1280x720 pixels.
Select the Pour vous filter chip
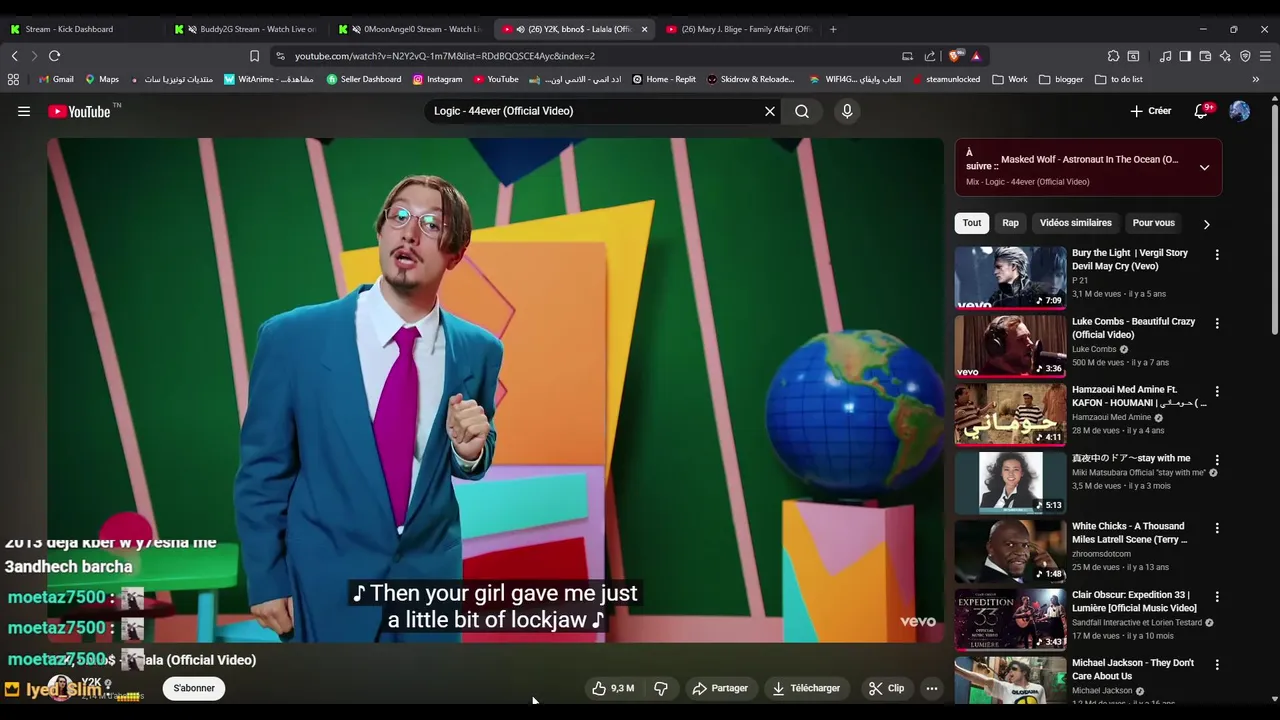click(1154, 223)
